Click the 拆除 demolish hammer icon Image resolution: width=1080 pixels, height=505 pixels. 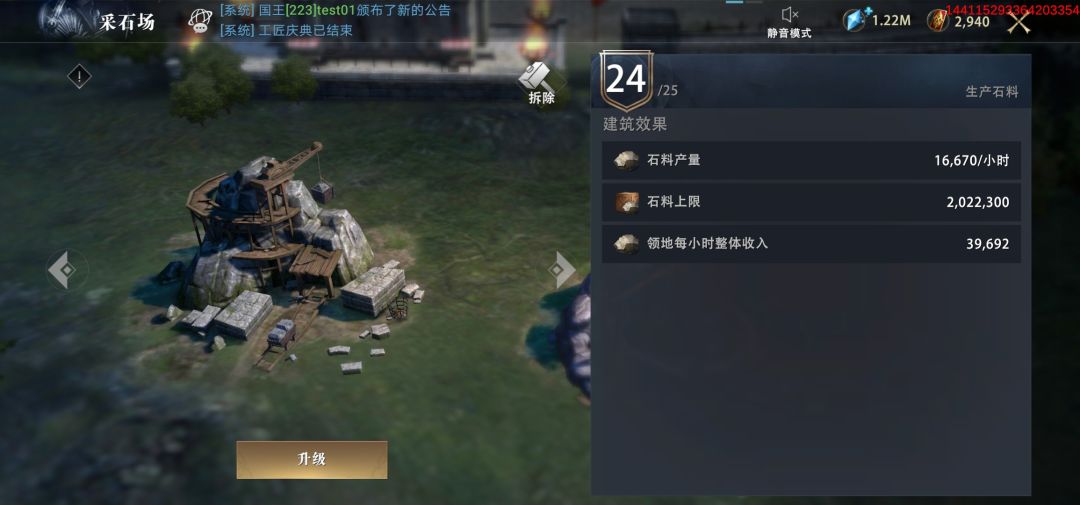click(x=541, y=83)
